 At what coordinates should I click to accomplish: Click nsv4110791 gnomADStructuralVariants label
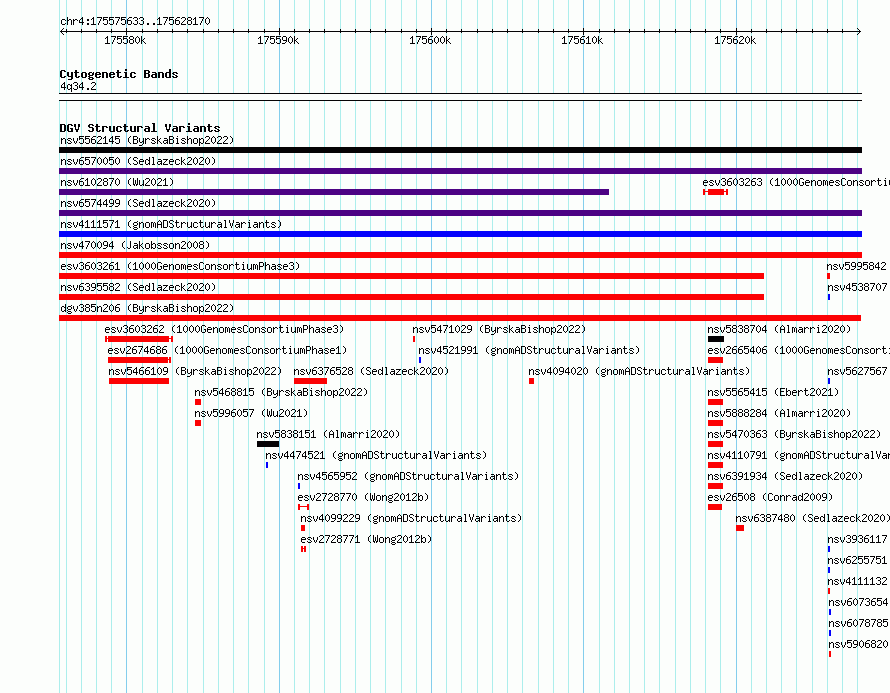pos(799,455)
